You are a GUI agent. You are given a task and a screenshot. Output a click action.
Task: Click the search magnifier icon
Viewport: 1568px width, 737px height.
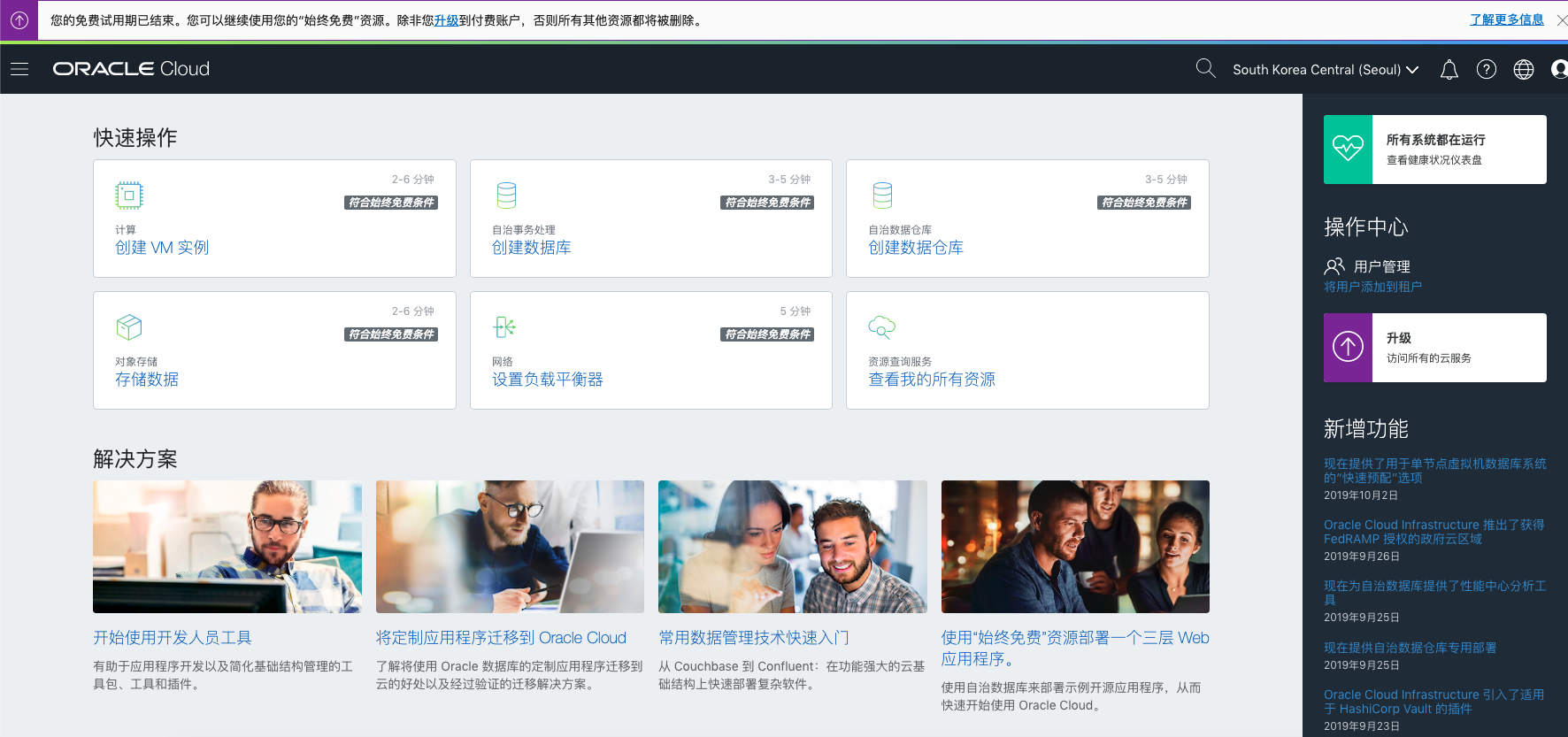(1205, 68)
